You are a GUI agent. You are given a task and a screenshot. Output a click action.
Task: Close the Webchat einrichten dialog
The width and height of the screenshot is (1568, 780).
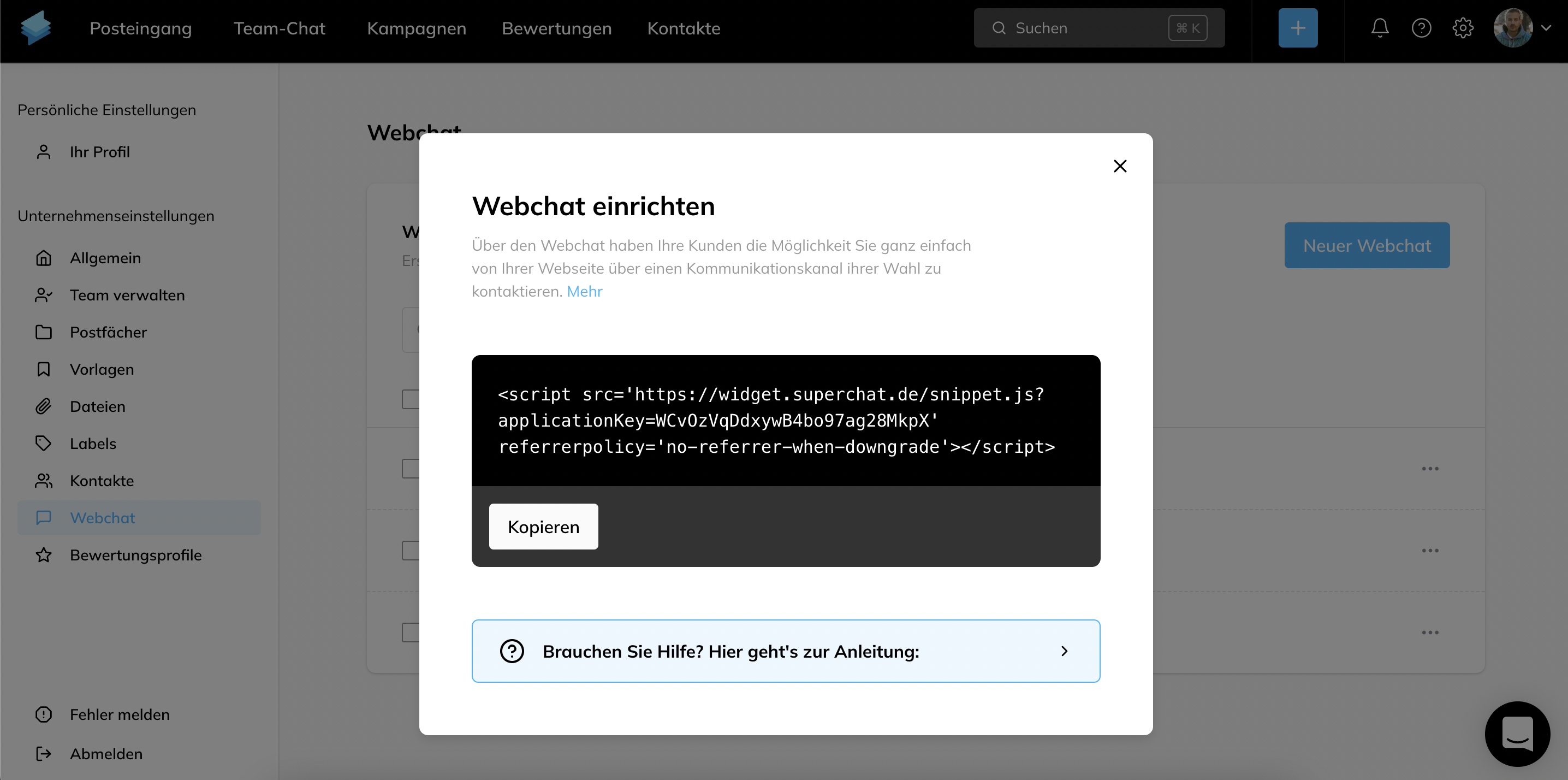[1120, 166]
